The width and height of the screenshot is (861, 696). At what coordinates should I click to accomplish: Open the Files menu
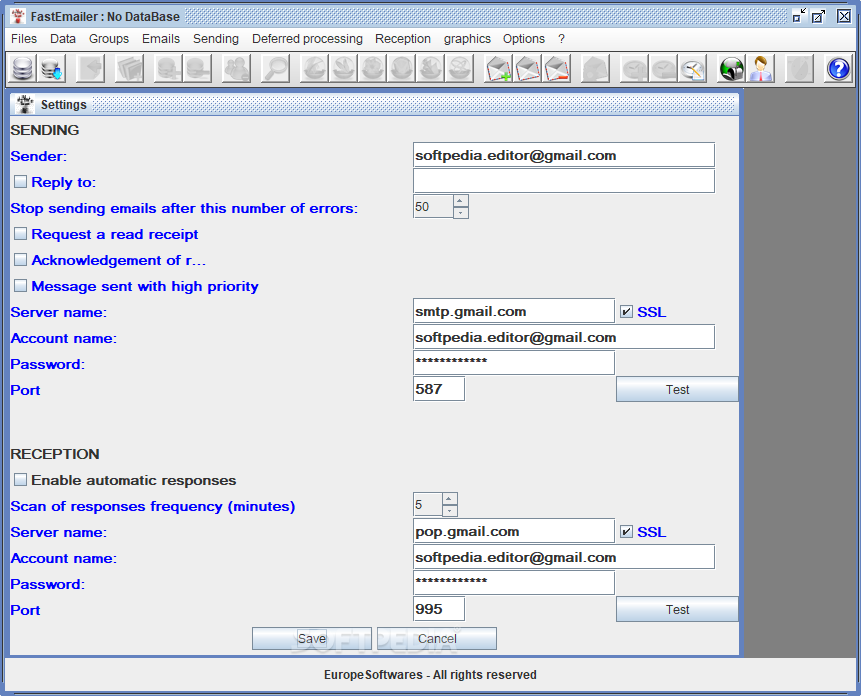coord(24,39)
